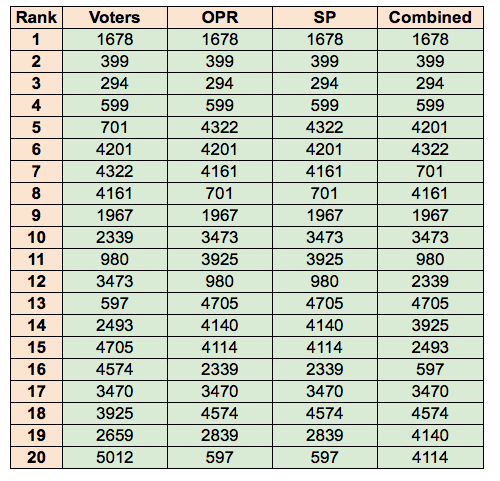Select the Voters column header
This screenshot has width=500, height=481.
point(115,17)
